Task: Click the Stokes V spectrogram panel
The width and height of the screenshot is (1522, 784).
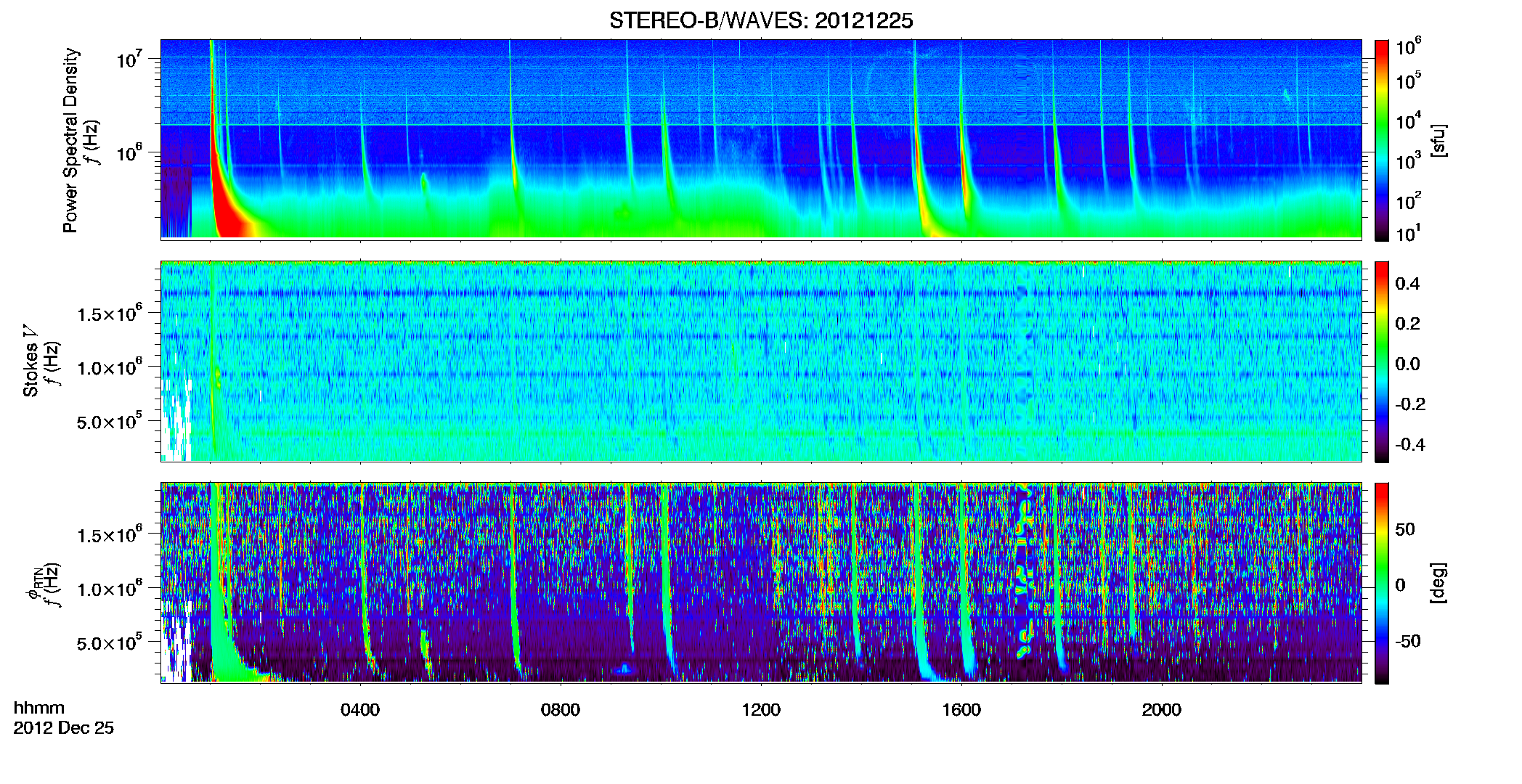Action: click(x=761, y=362)
